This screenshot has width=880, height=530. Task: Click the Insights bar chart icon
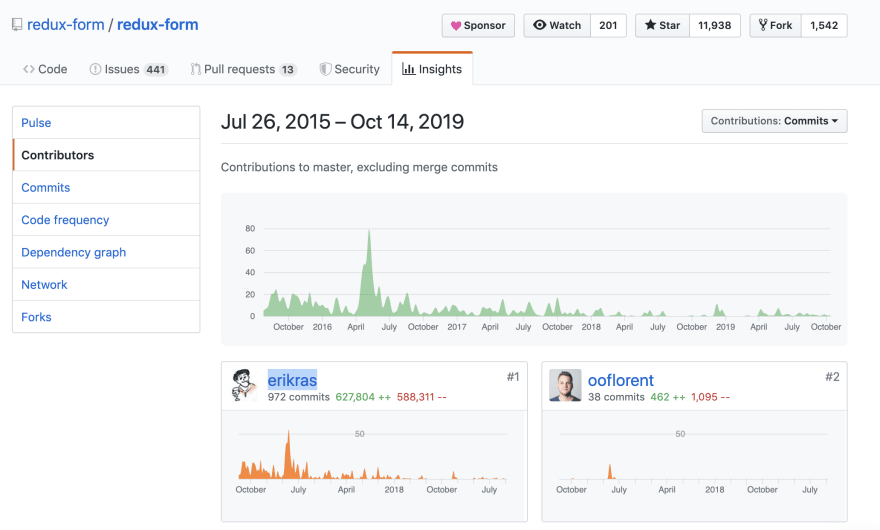click(409, 69)
